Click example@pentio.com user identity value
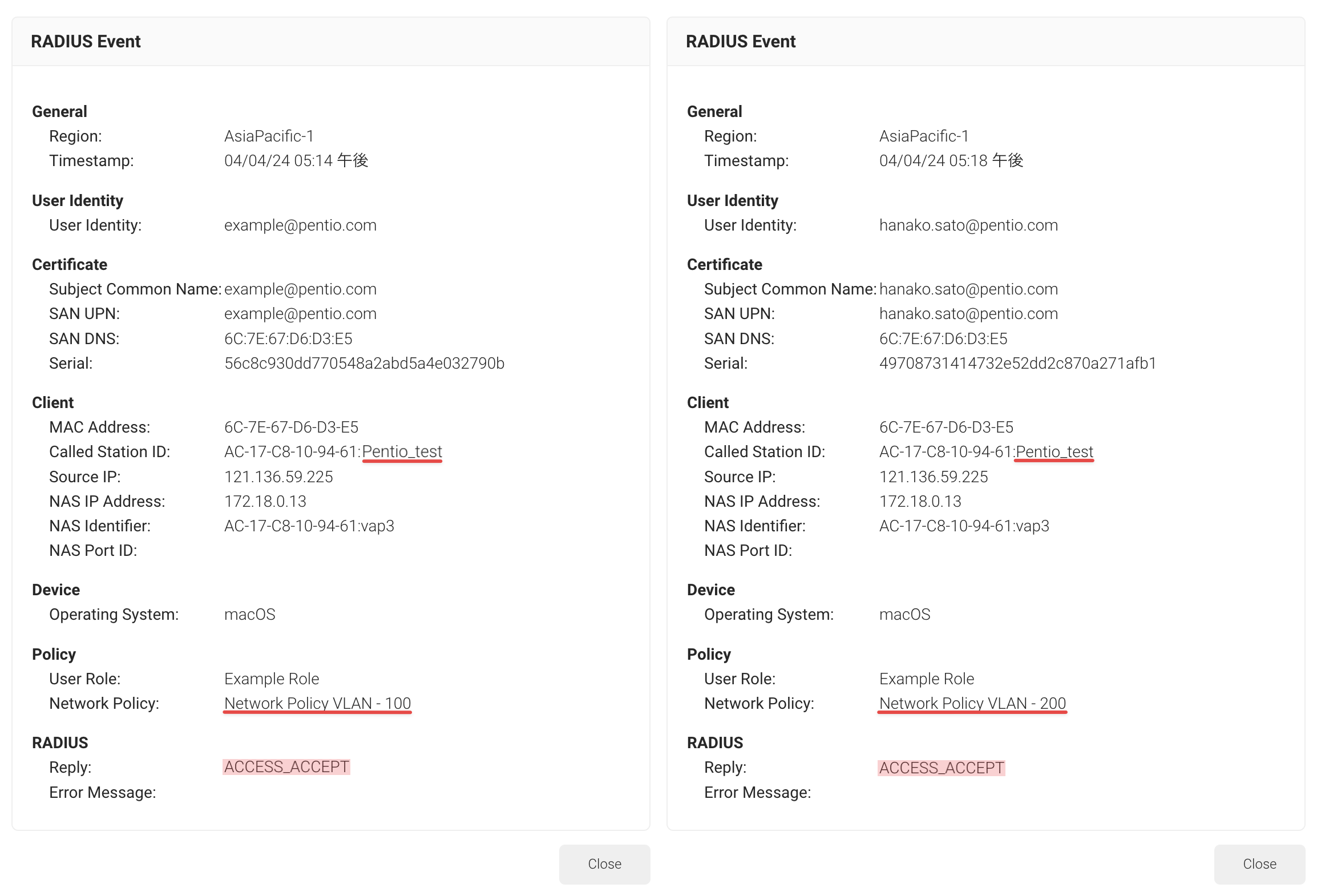The image size is (1317, 896). coord(300,225)
